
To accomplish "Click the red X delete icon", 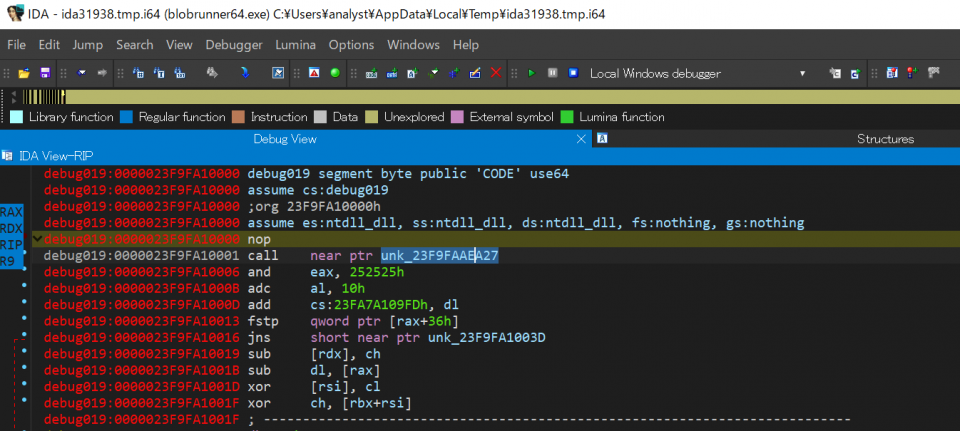I will click(x=496, y=73).
